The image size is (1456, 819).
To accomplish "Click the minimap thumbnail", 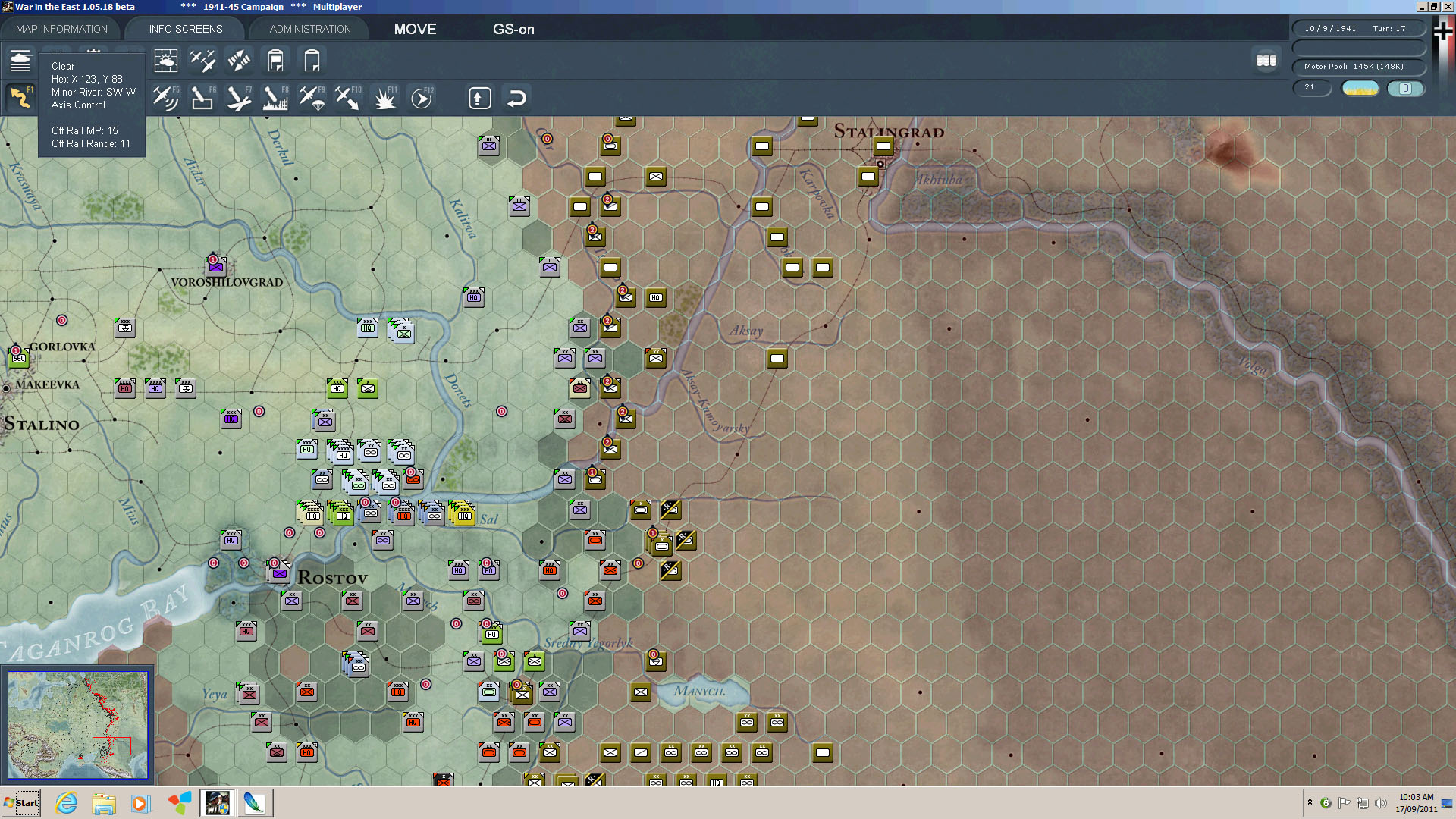I will [x=77, y=724].
